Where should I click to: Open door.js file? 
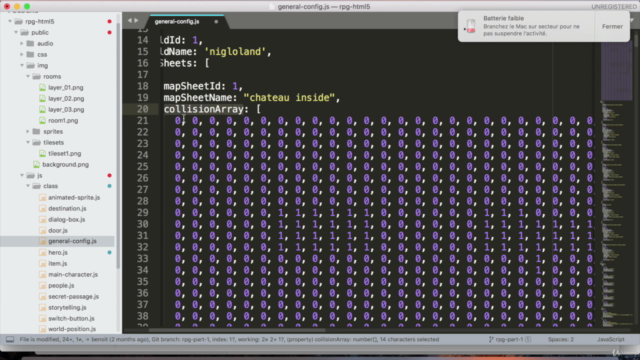coord(58,230)
